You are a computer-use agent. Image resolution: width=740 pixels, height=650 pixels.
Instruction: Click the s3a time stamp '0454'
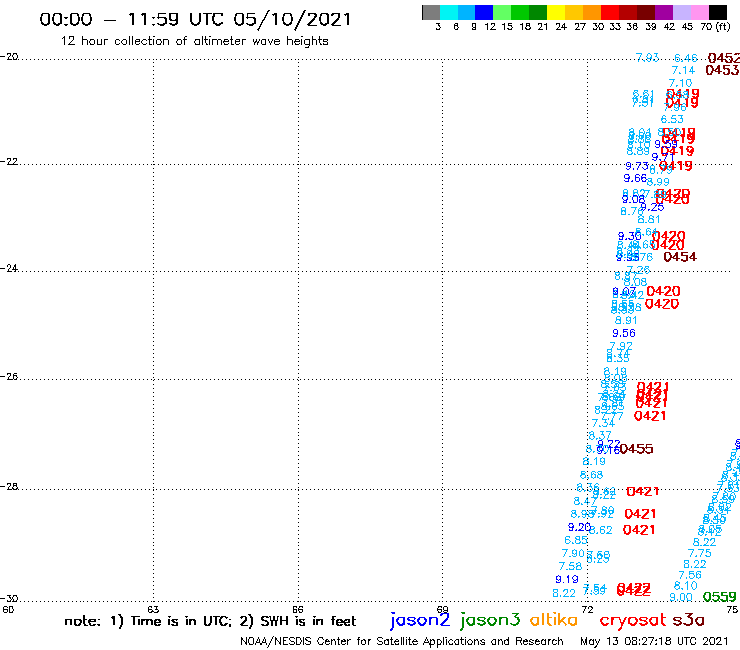(680, 257)
